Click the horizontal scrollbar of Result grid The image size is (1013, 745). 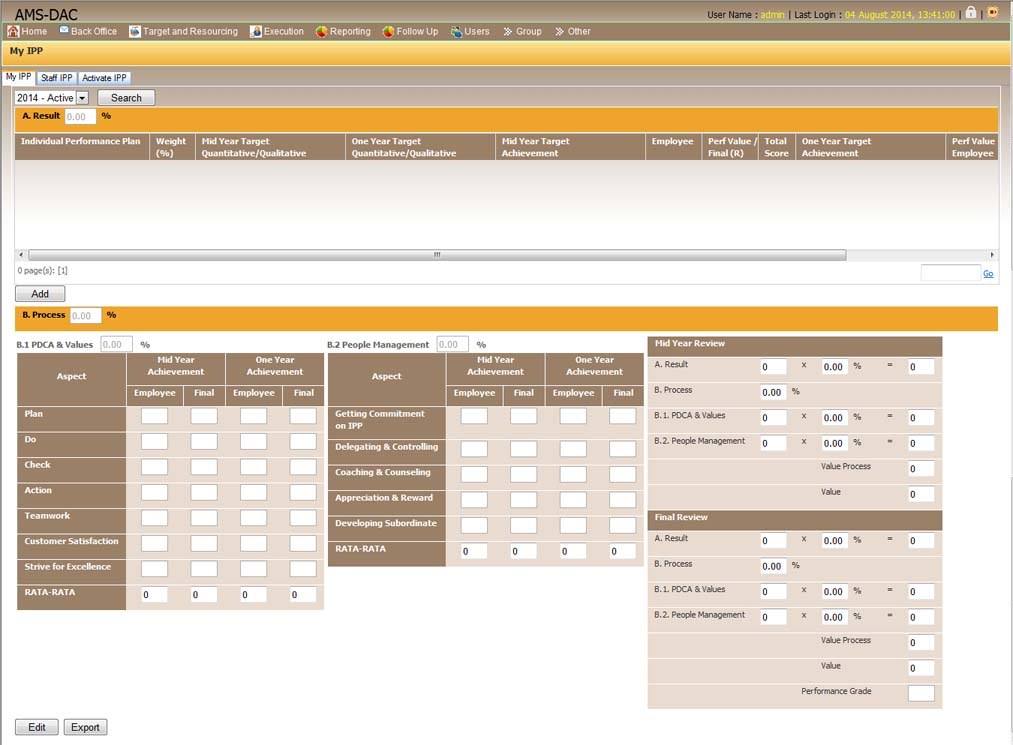(x=436, y=255)
